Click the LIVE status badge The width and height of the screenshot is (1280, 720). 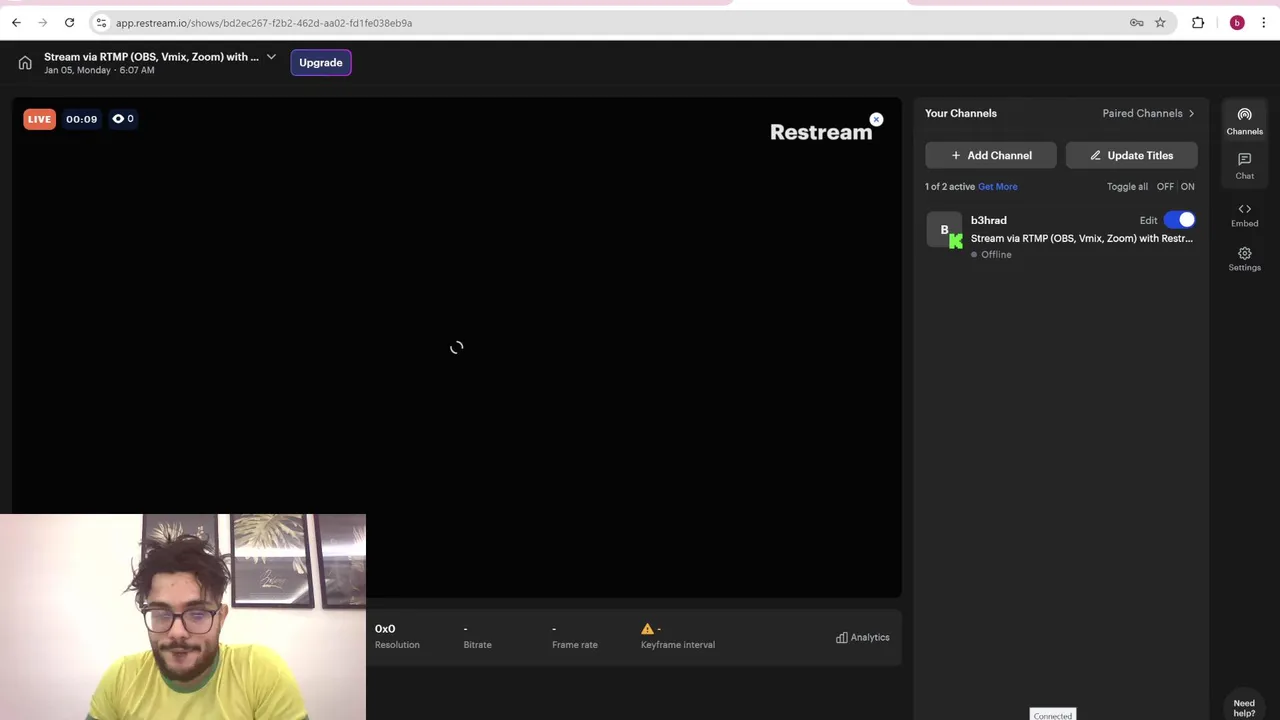[x=39, y=119]
